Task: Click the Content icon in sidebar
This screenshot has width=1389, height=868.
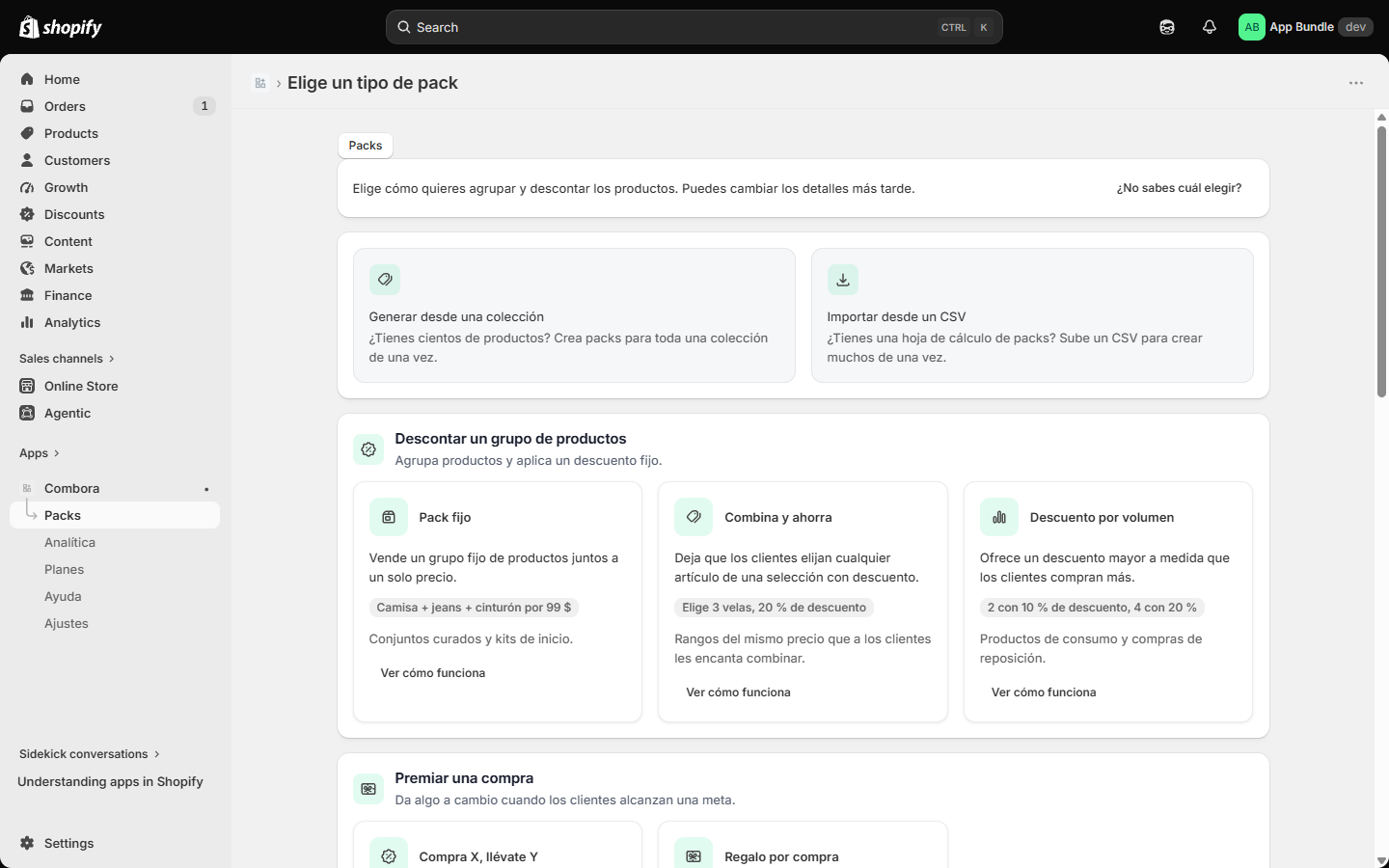Action: point(27,241)
